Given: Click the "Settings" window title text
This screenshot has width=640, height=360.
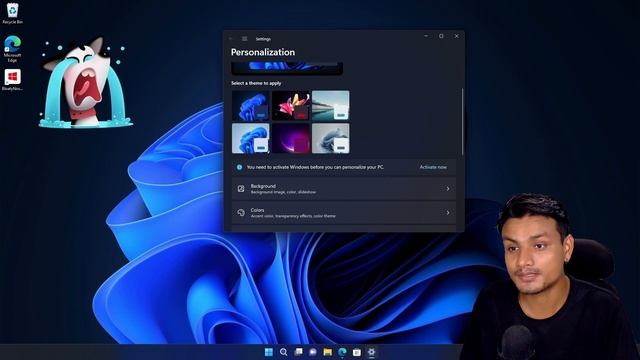Looking at the screenshot, I should (x=263, y=39).
